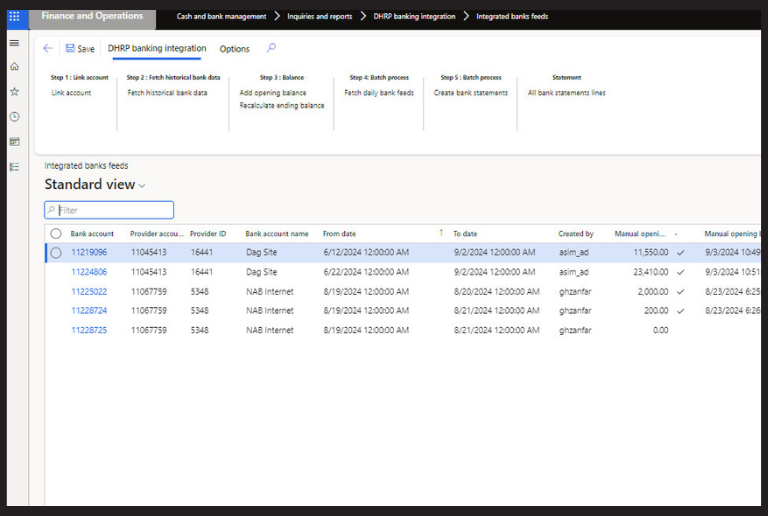Click Fetch historical bank data action
This screenshot has width=768, height=516.
point(168,93)
